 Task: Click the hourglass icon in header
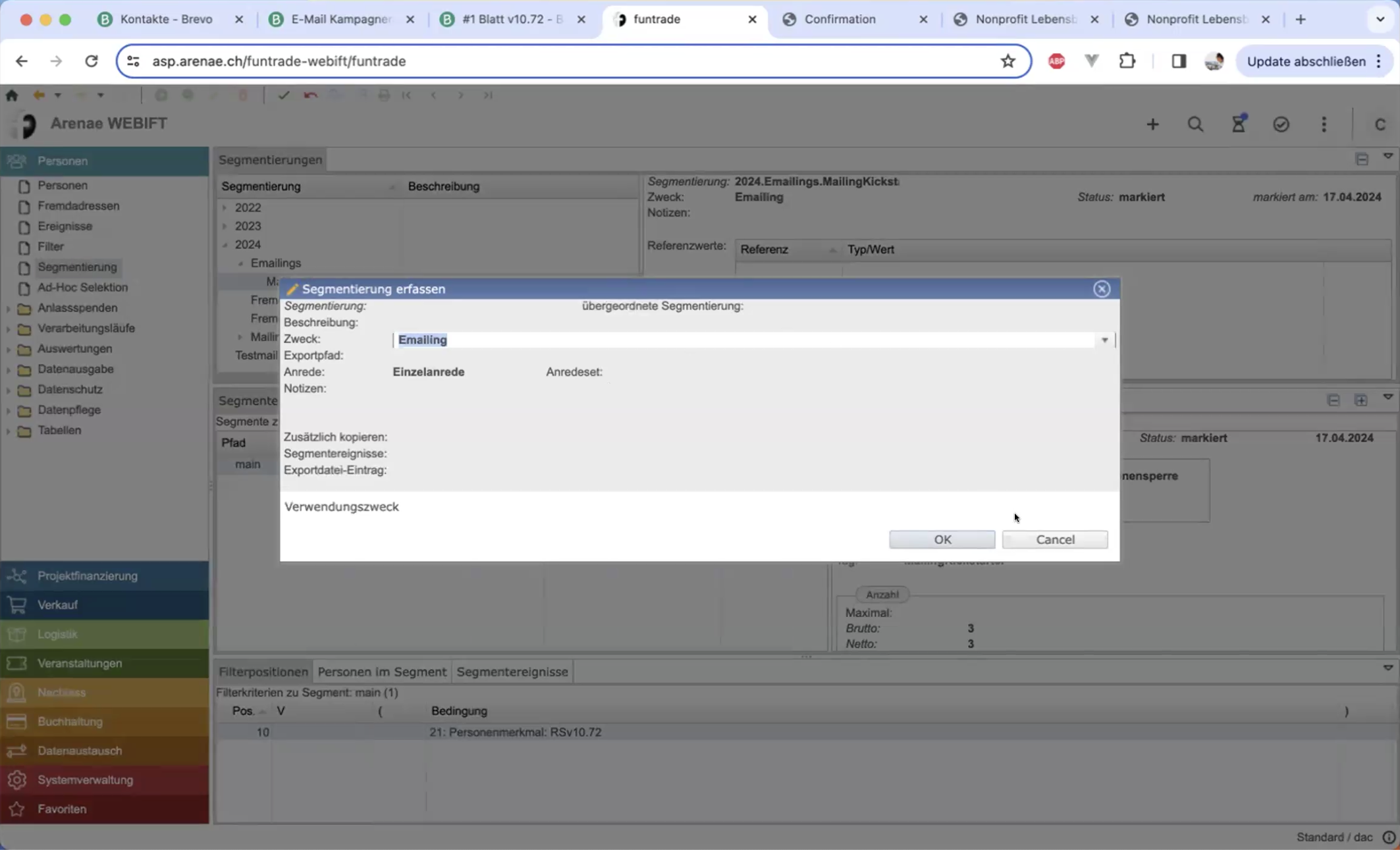click(x=1239, y=124)
